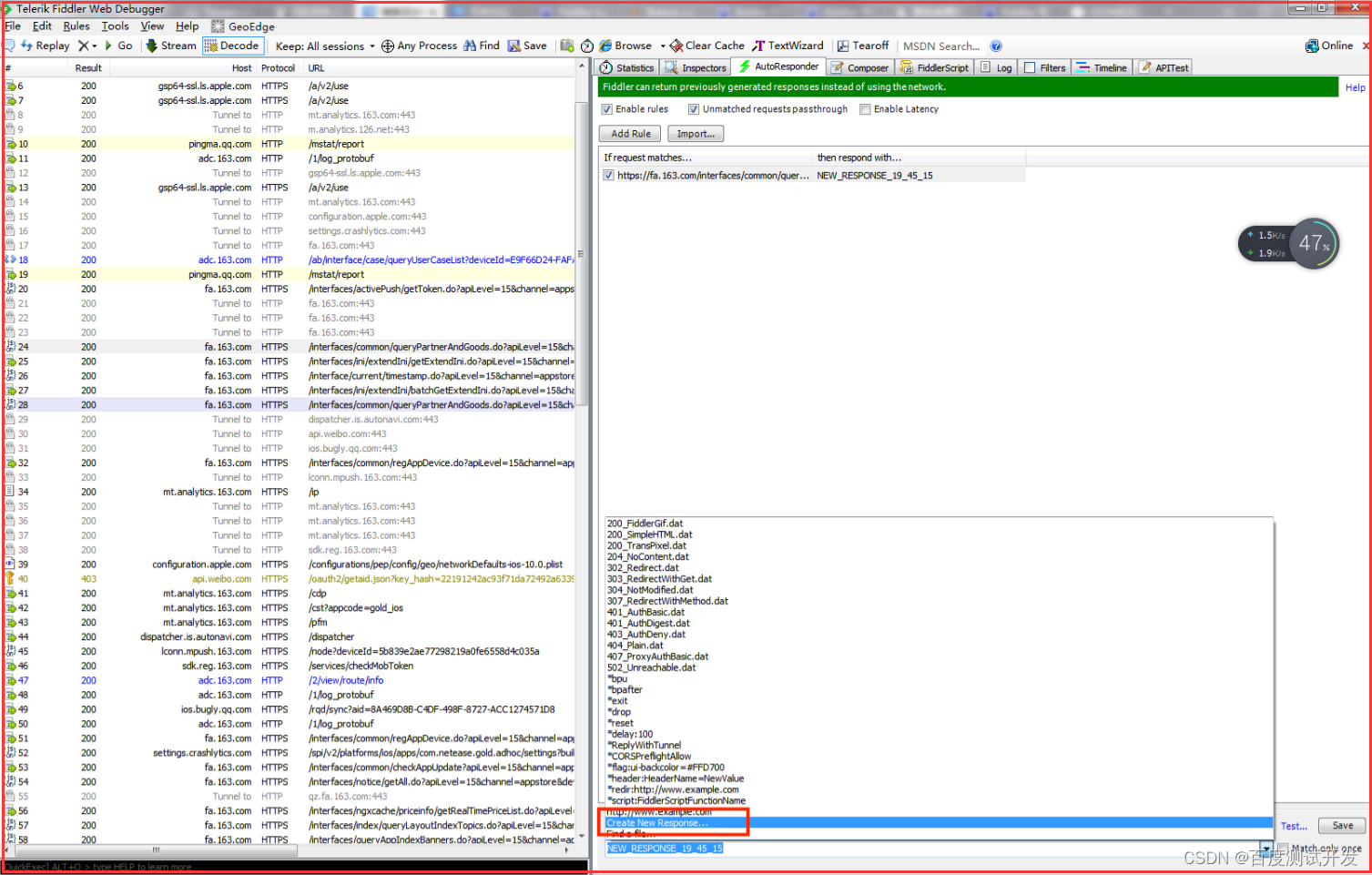Toggle Unmatched requests passthrough checkbox
1372x875 pixels.
click(694, 109)
